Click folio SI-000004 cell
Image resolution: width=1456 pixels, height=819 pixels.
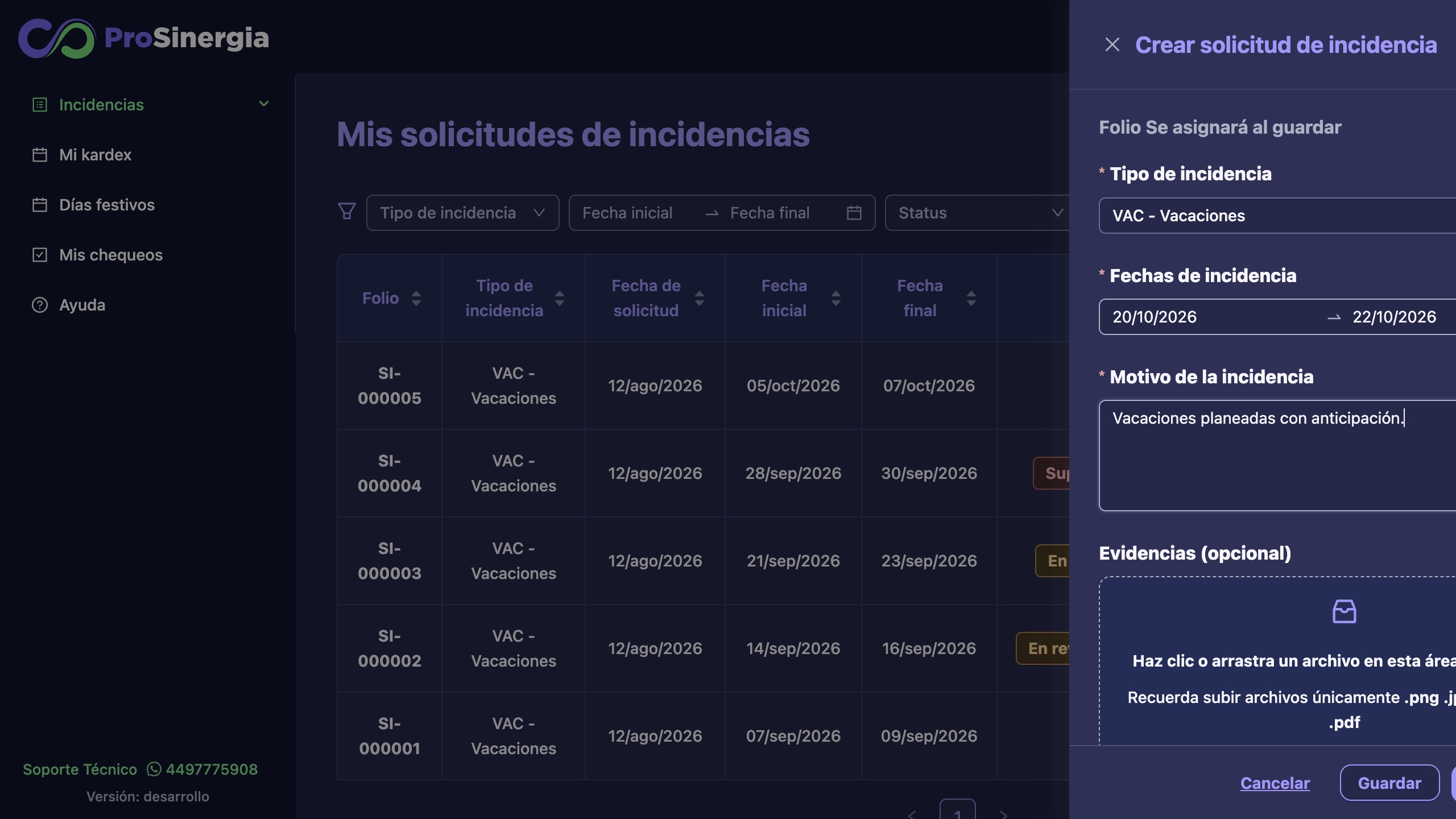coord(390,473)
